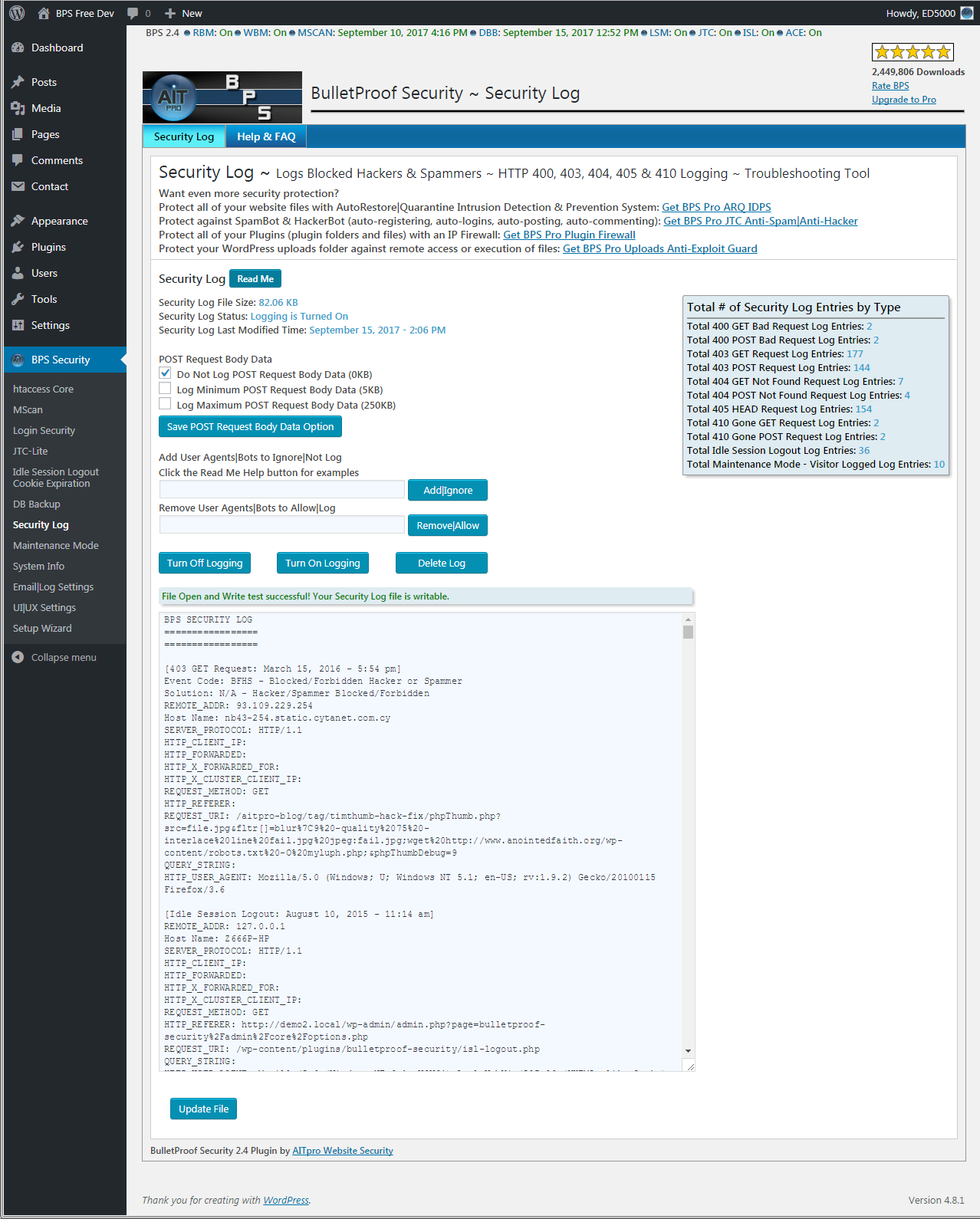Screen dimensions: 980x1219
Task: Check Log Minimum POST Request Body Data
Action: tap(165, 389)
